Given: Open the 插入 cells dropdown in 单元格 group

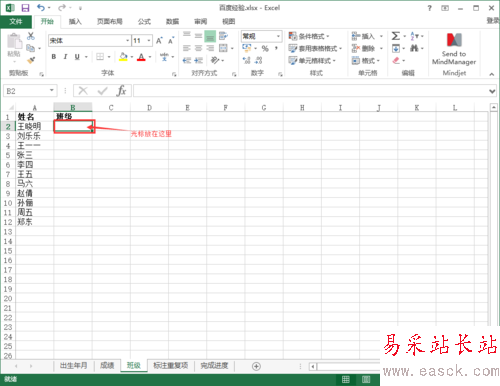Looking at the screenshot, I should tap(367, 36).
